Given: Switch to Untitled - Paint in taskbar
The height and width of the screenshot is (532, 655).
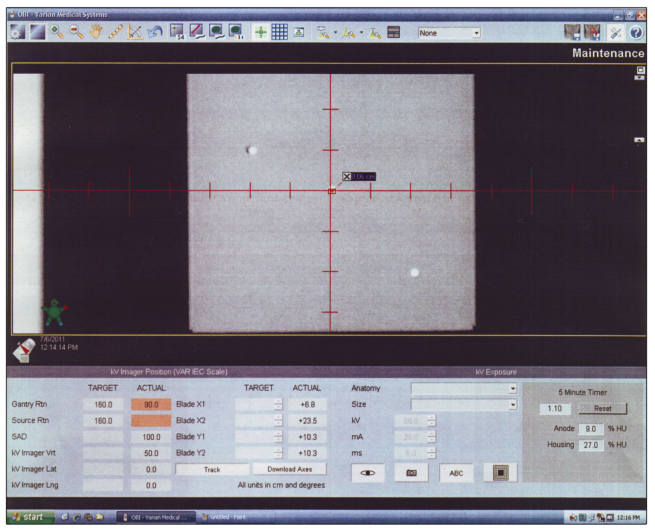Looking at the screenshot, I should pos(226,517).
